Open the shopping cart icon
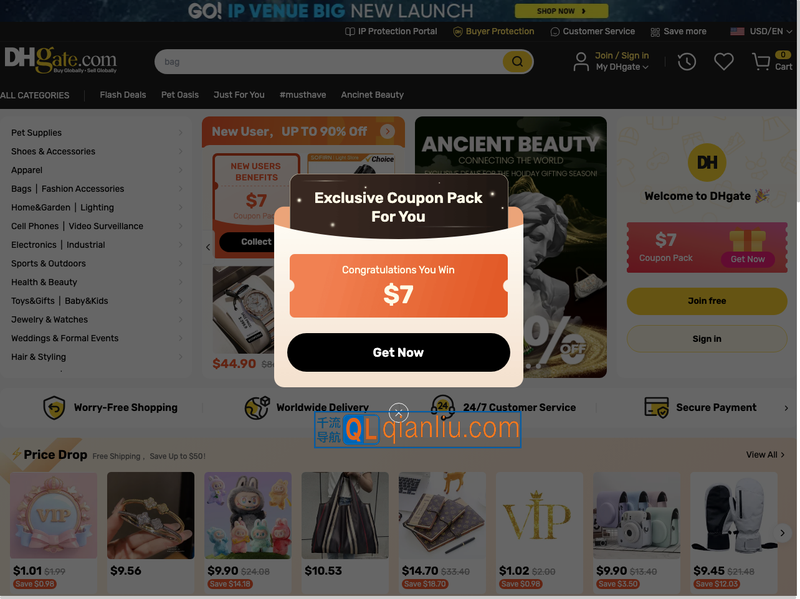 click(x=761, y=62)
